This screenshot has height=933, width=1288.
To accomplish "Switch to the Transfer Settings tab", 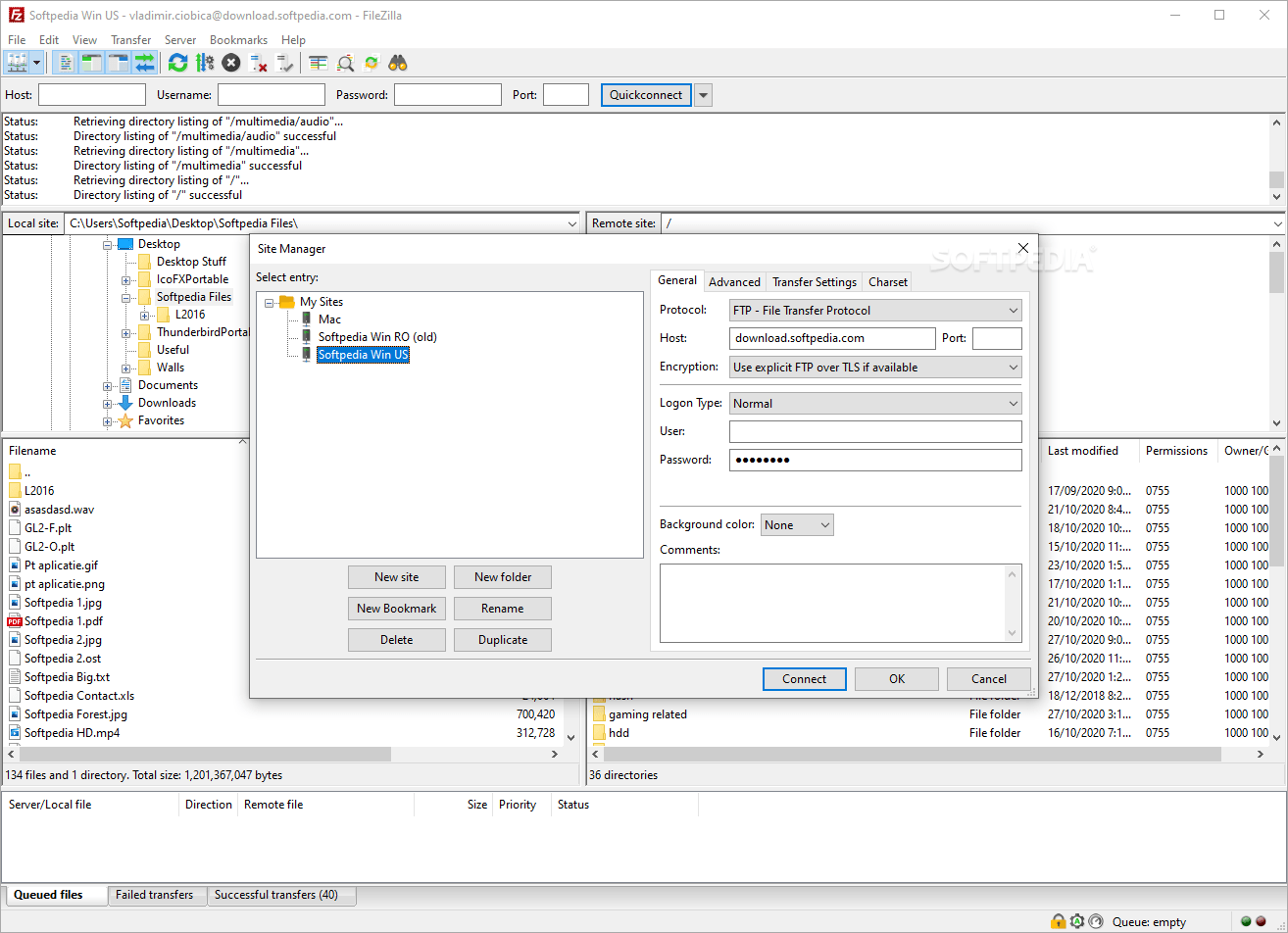I will (x=815, y=282).
